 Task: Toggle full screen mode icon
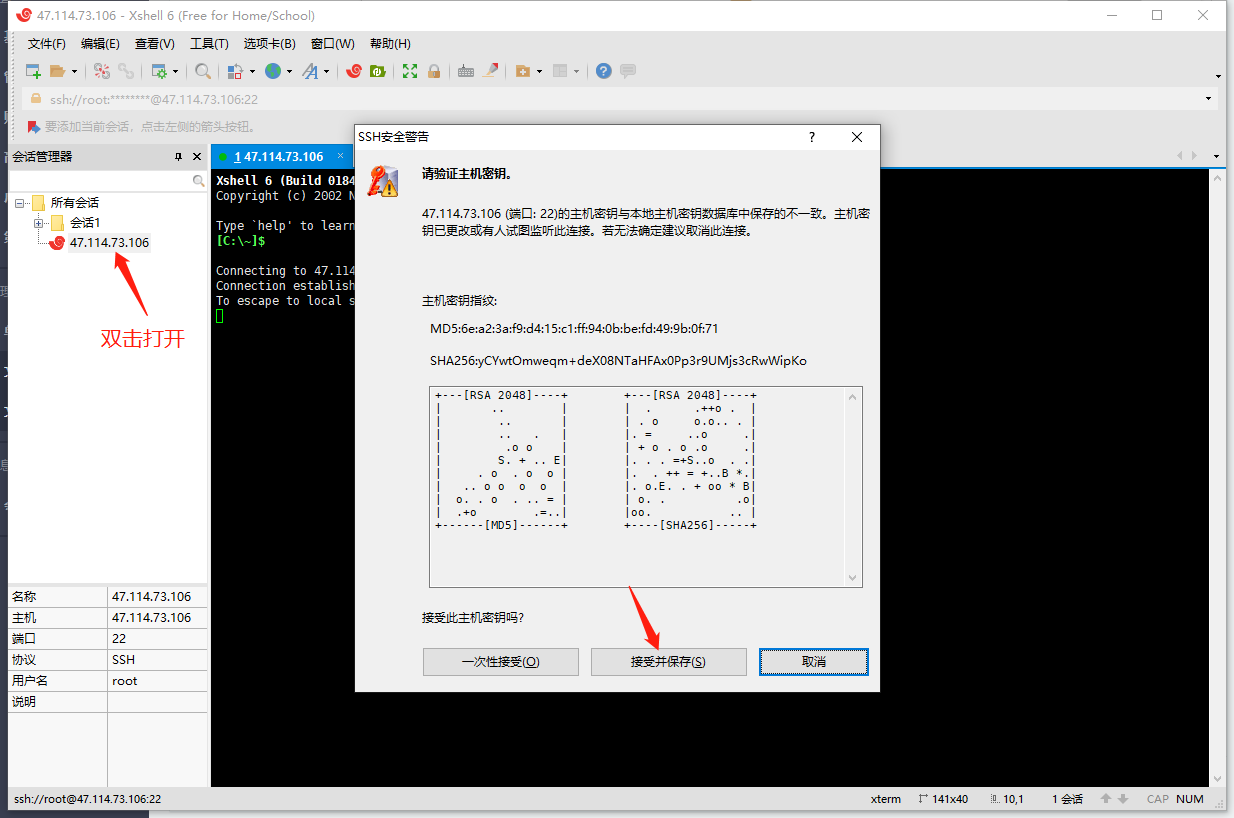pyautogui.click(x=410, y=71)
